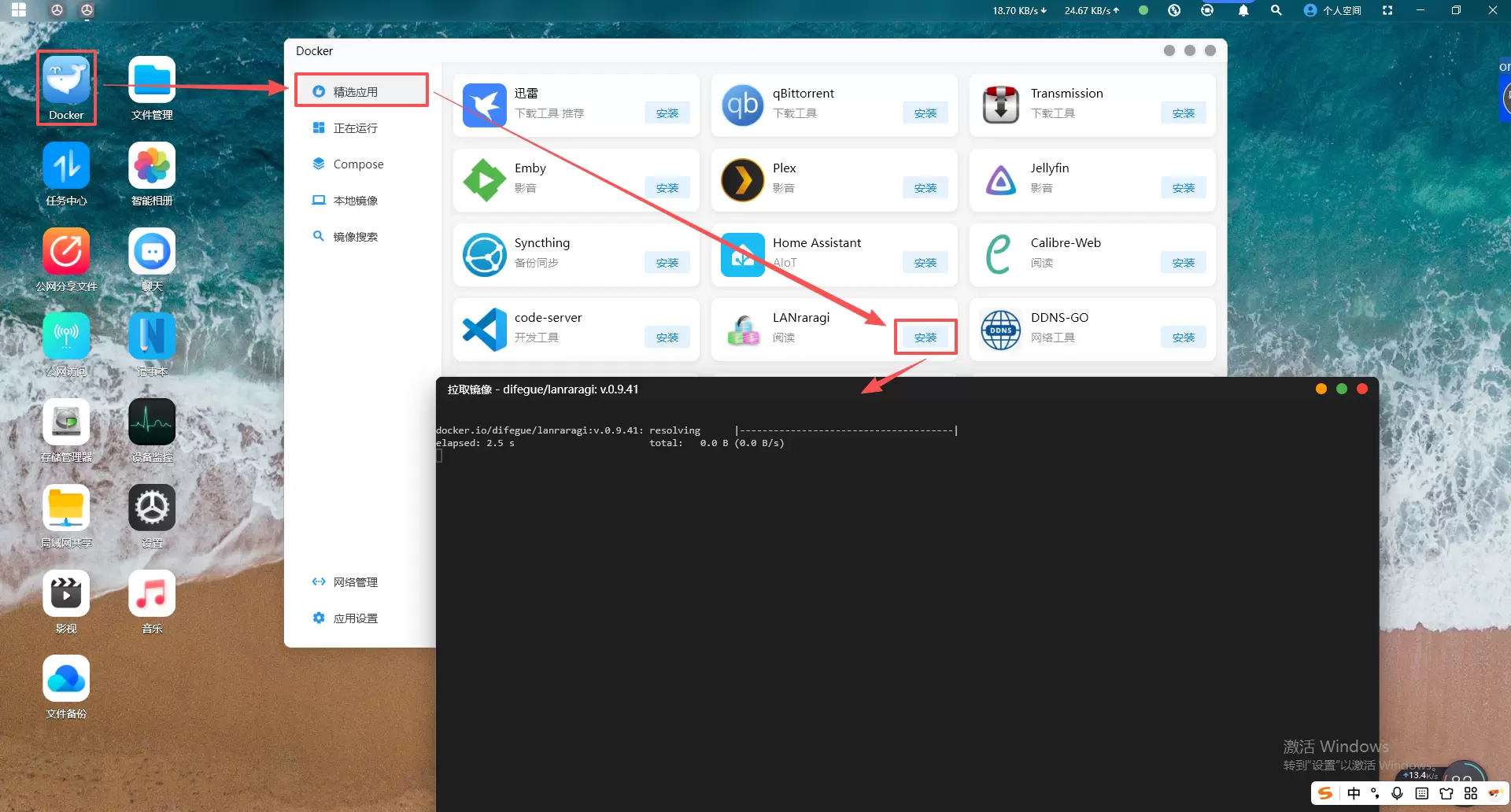Install qBittorrent with its 安装 button
Screen dimensions: 1511x812
coord(925,113)
